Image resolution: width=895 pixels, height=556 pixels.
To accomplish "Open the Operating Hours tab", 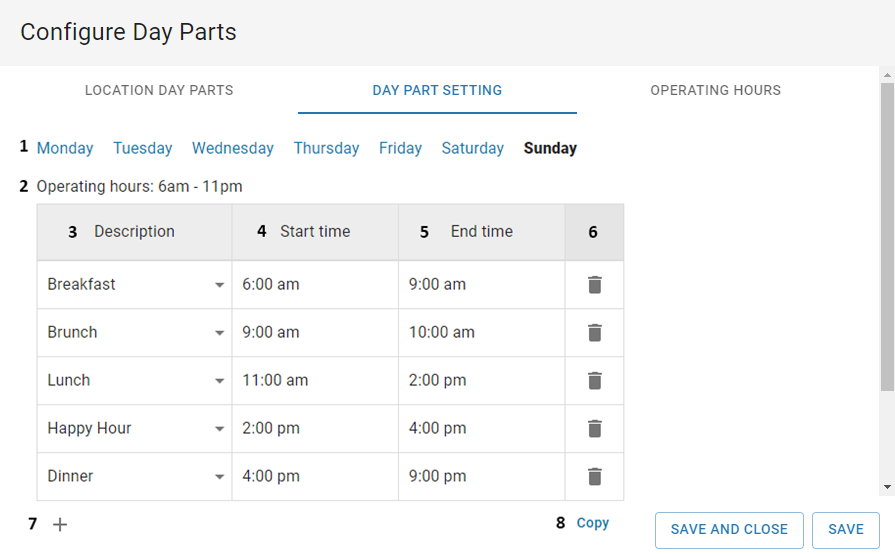I will click(715, 90).
